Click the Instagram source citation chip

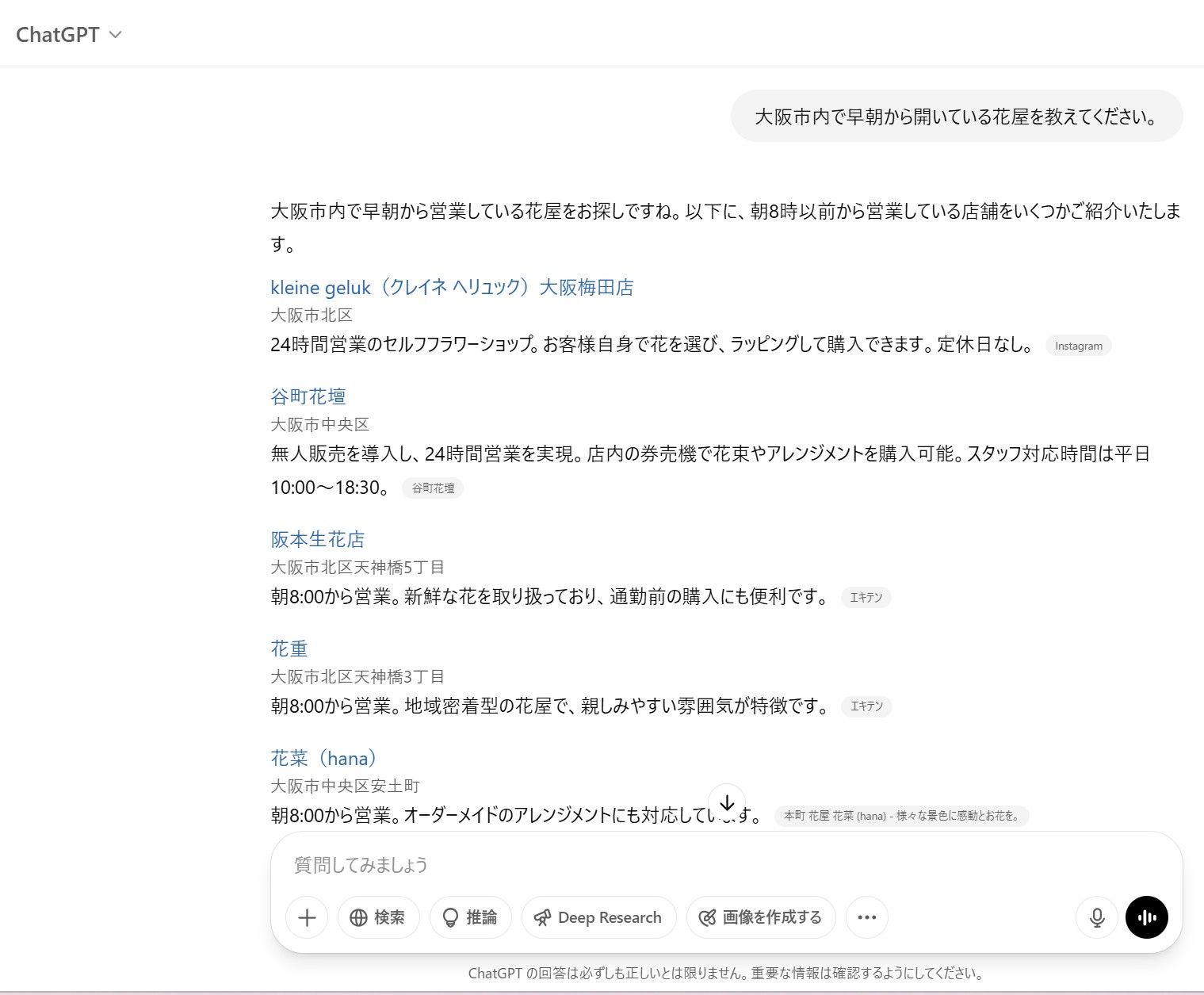[x=1078, y=346]
